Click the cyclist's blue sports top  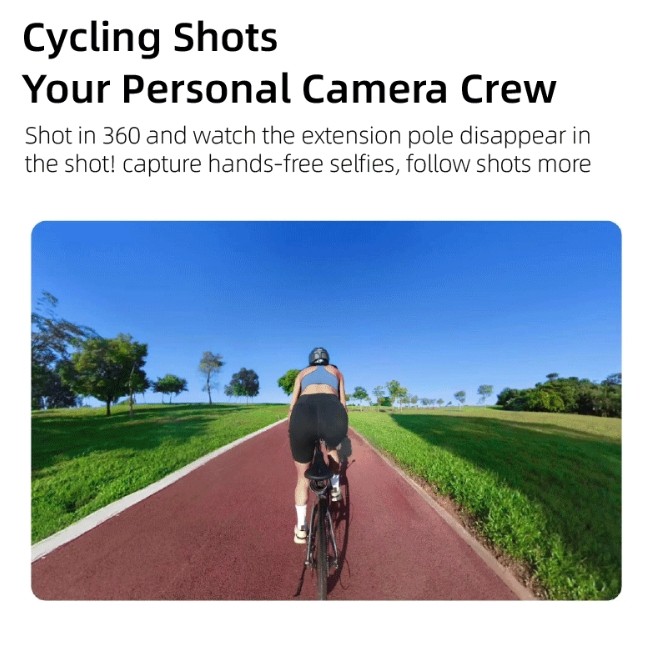click(319, 378)
